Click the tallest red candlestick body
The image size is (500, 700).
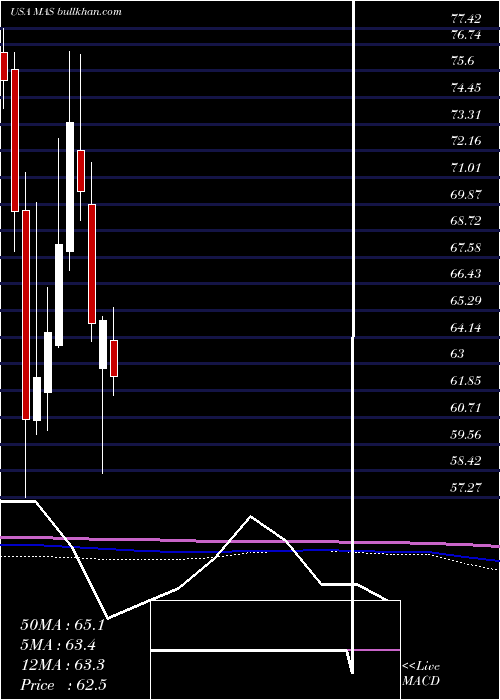[26, 315]
